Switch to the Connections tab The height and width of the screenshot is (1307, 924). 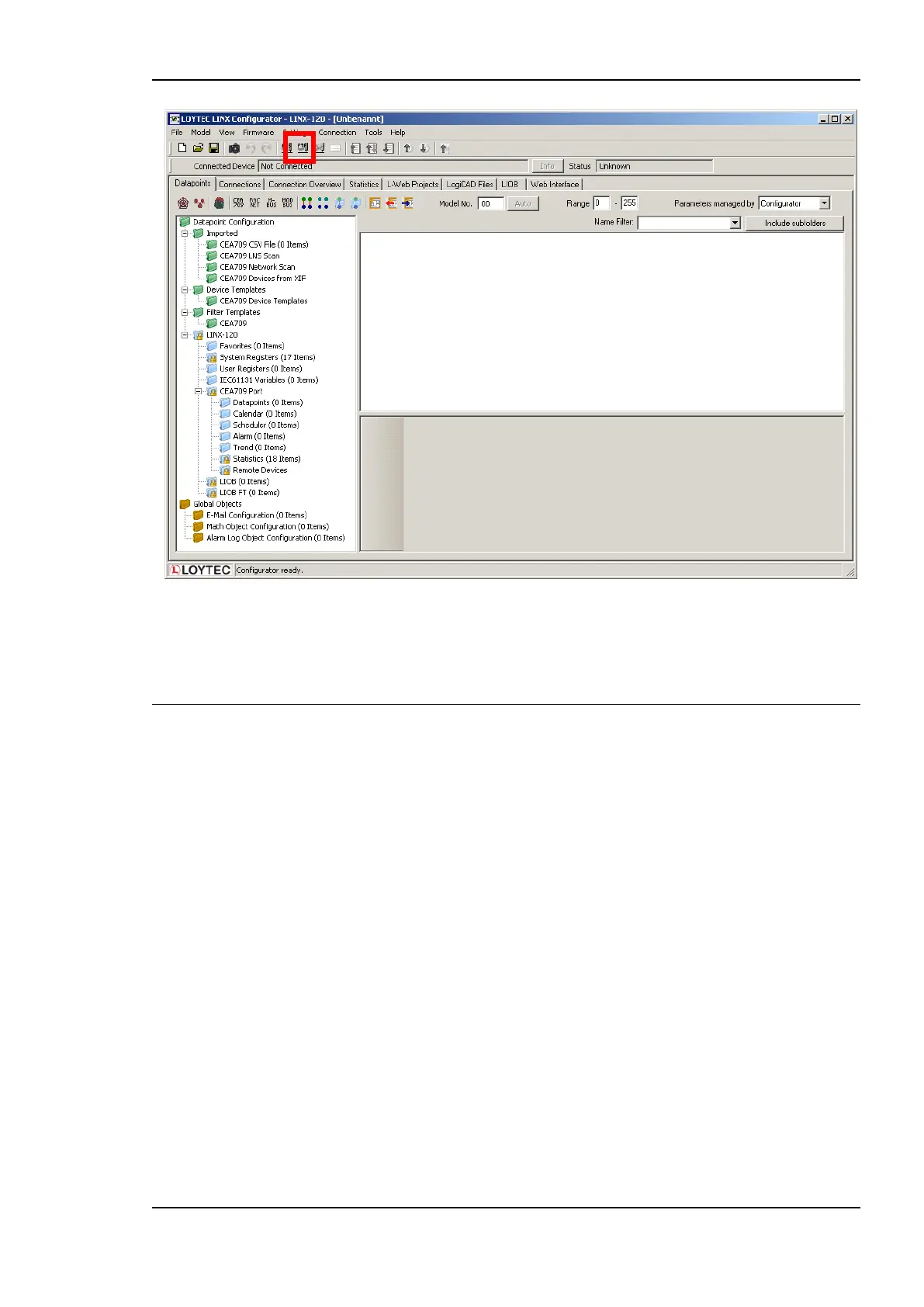click(240, 185)
